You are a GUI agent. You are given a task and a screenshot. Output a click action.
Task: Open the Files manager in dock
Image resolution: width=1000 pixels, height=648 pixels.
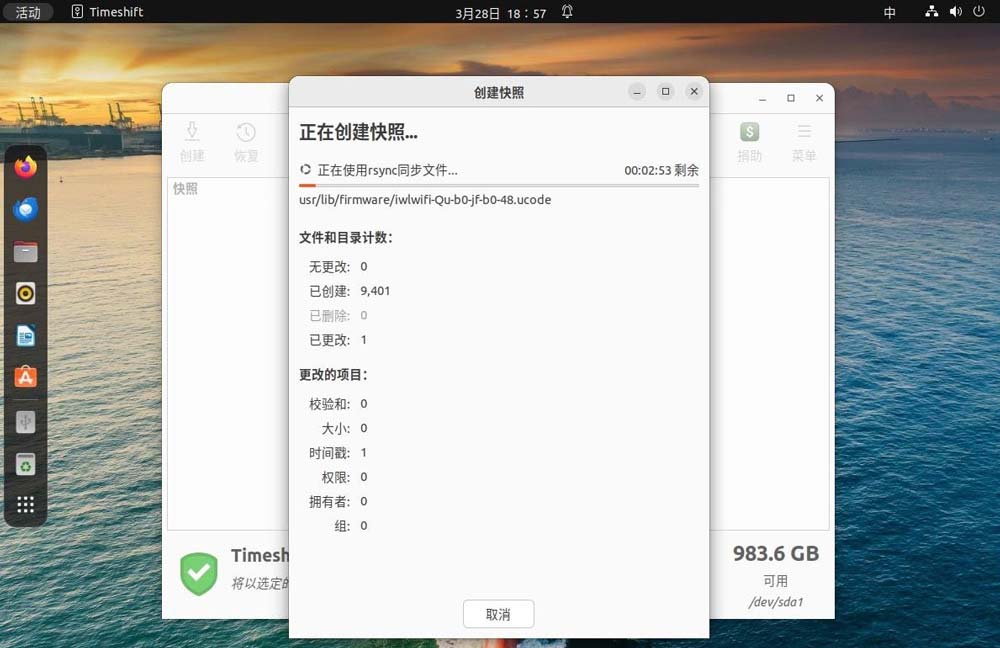coord(26,251)
